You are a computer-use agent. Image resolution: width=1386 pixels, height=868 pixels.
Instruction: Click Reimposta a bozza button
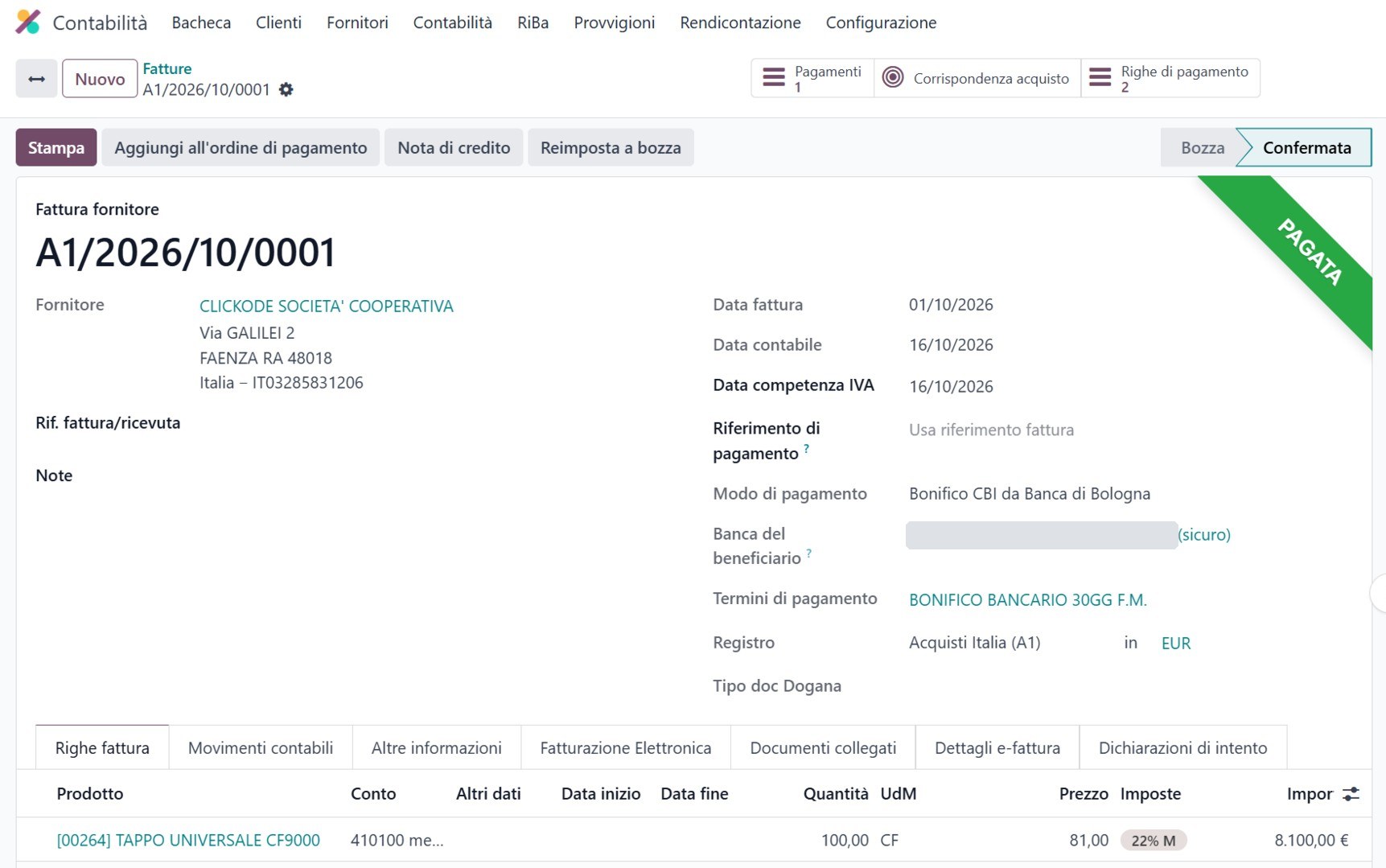[x=611, y=147]
